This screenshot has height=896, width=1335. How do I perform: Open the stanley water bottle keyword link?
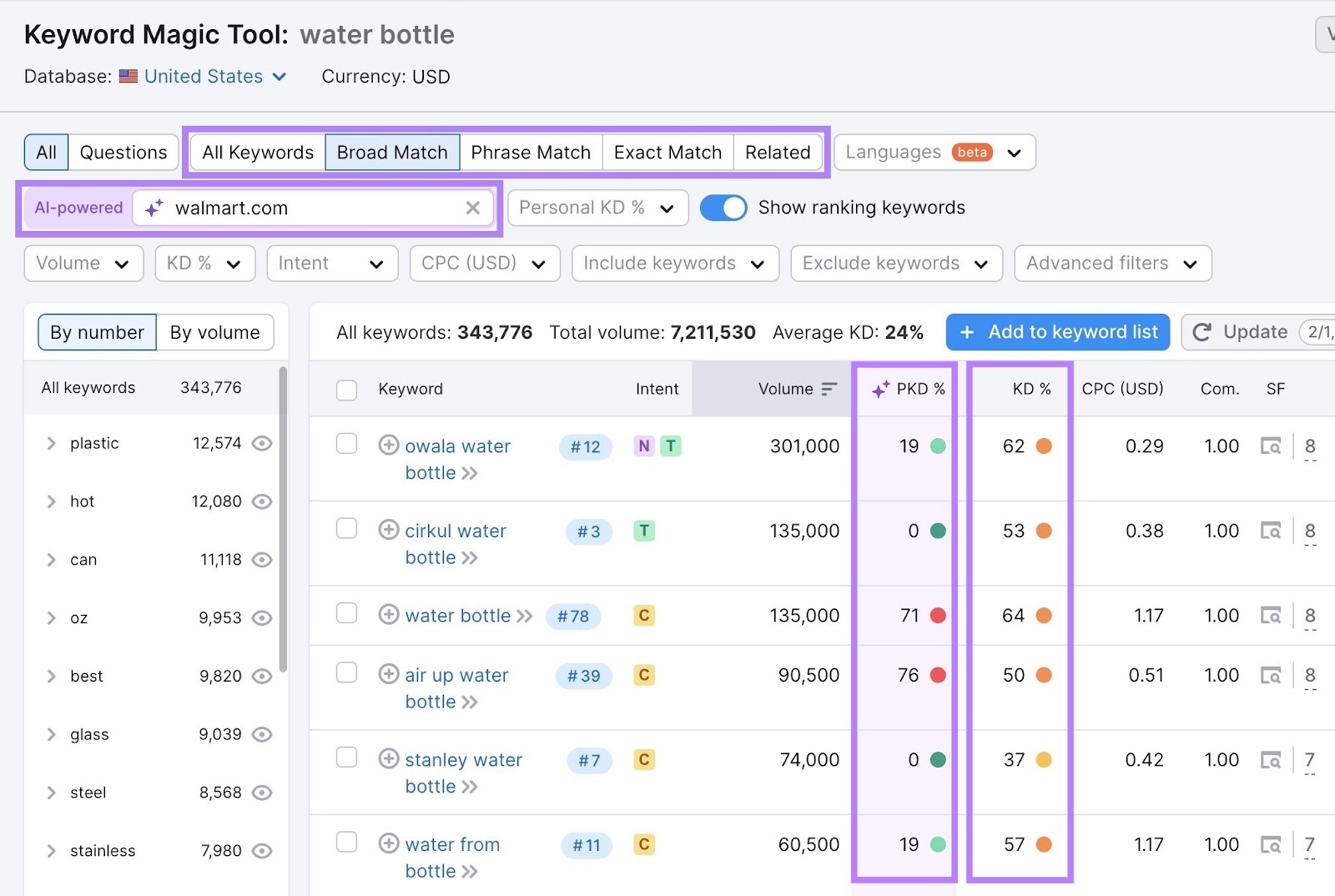[x=463, y=759]
